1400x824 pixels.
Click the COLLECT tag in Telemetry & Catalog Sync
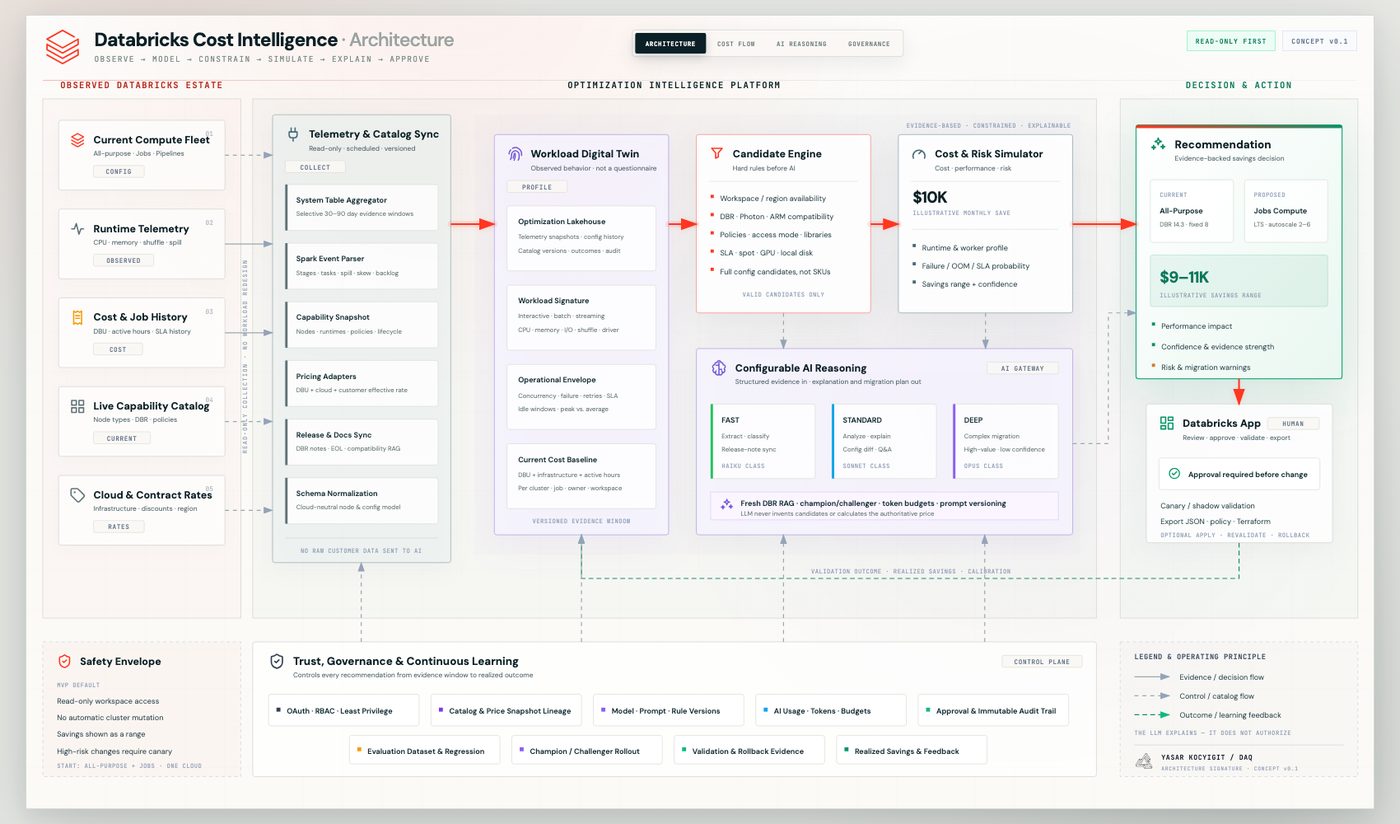(x=315, y=167)
